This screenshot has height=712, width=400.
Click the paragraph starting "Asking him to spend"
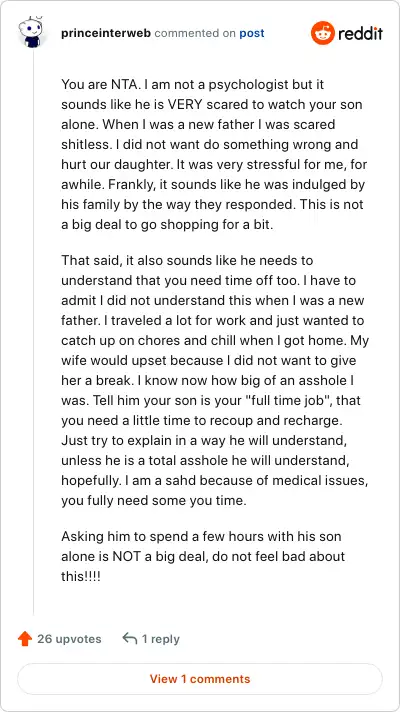(x=203, y=556)
